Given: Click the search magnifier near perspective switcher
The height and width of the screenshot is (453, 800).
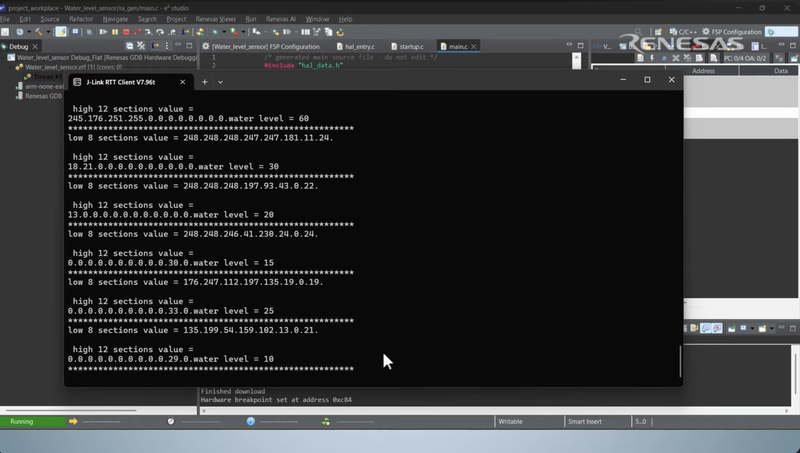Looking at the screenshot, I should [x=638, y=32].
